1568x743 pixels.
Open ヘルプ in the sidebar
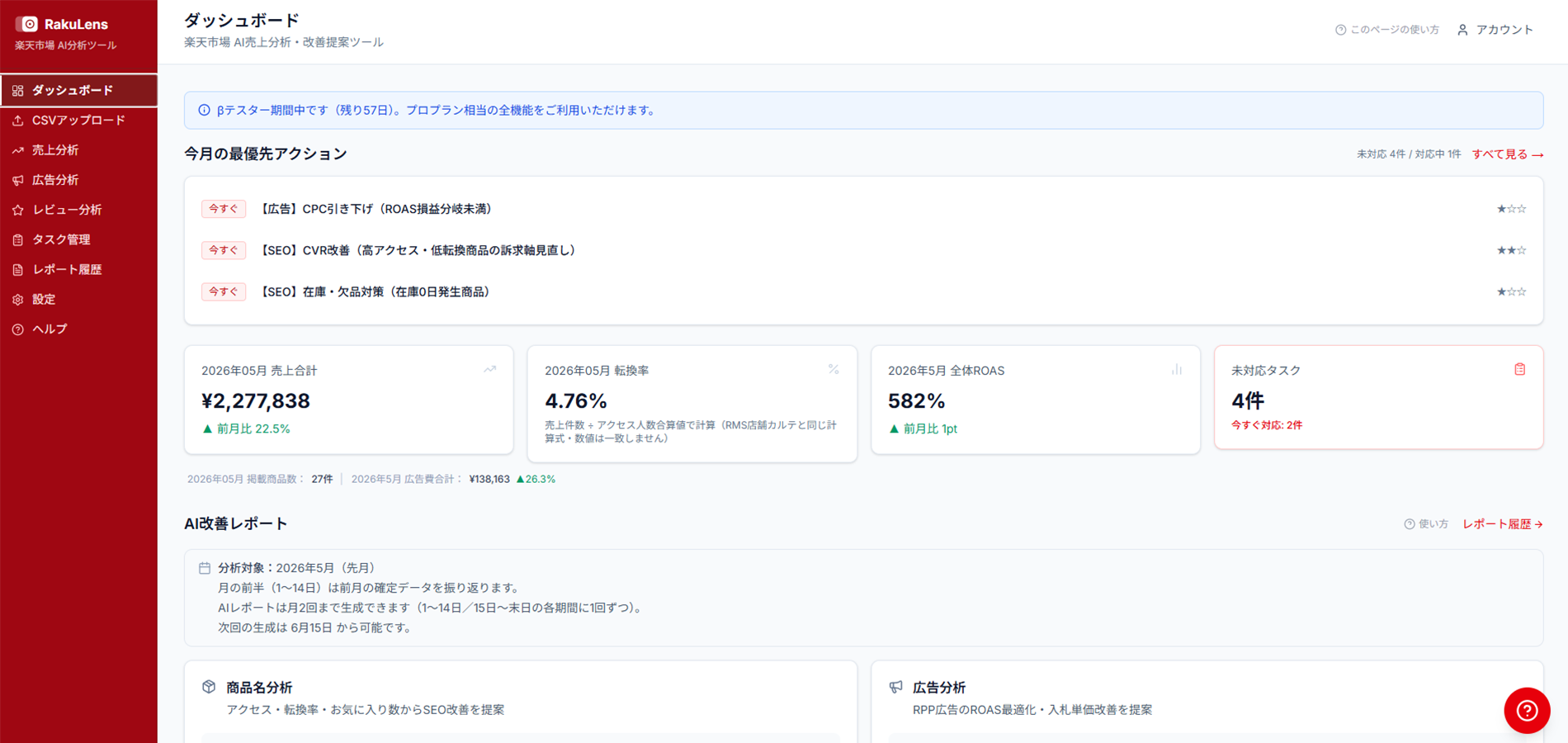(x=79, y=329)
